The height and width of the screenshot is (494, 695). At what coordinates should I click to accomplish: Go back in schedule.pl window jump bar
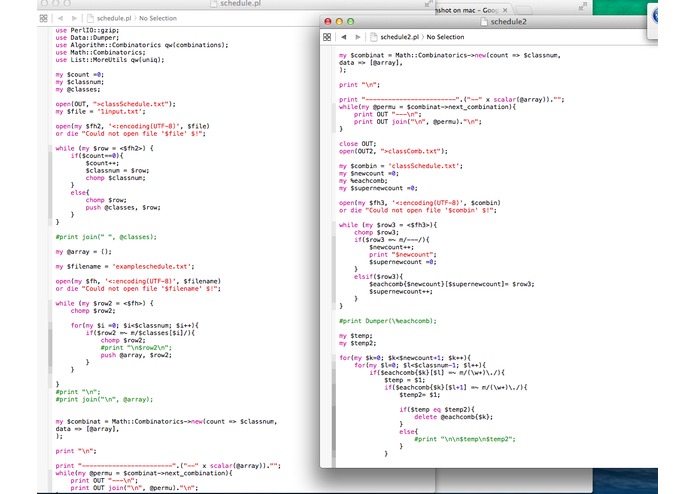pos(60,18)
